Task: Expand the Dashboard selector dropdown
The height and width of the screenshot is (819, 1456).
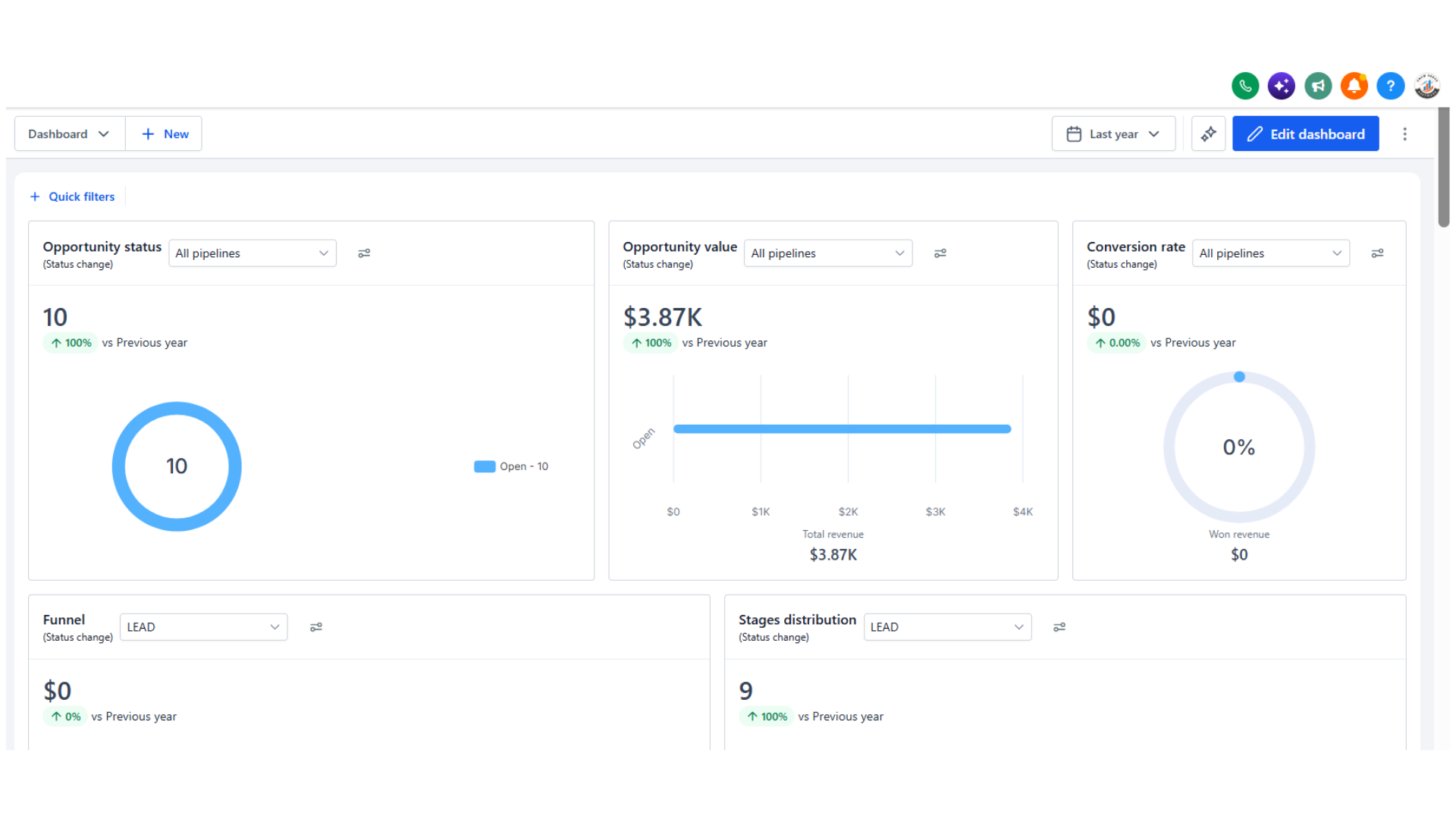Action: (x=70, y=134)
